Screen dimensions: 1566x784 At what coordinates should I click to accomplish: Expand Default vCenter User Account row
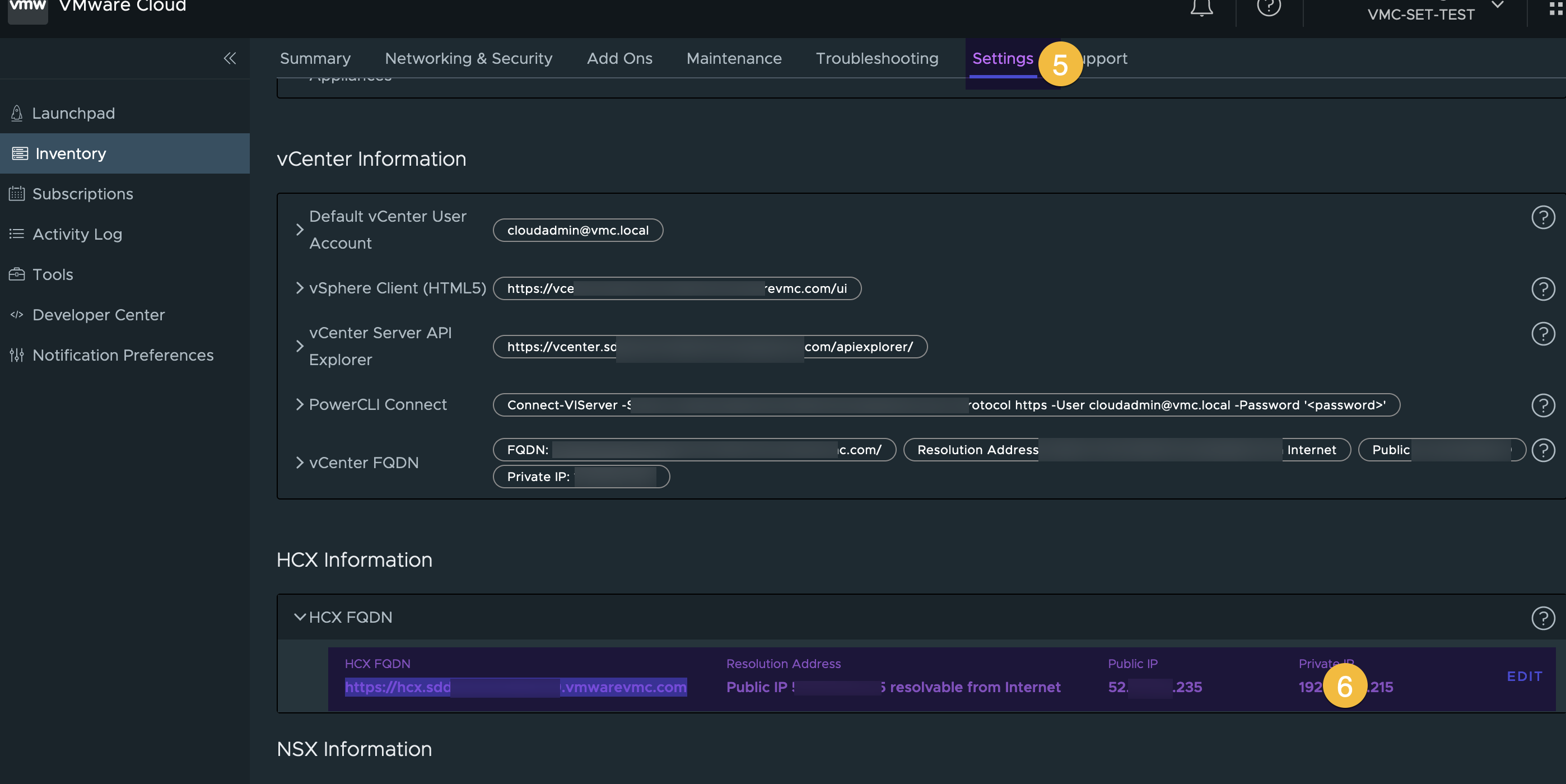point(300,230)
